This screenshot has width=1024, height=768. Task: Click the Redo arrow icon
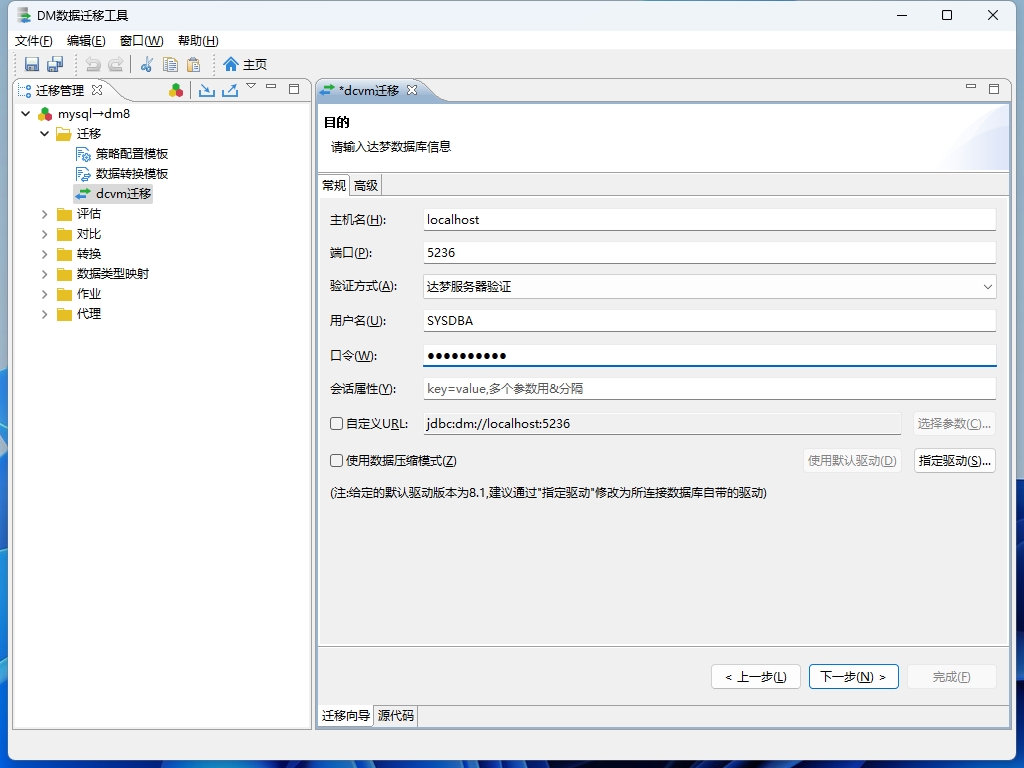pyautogui.click(x=116, y=64)
